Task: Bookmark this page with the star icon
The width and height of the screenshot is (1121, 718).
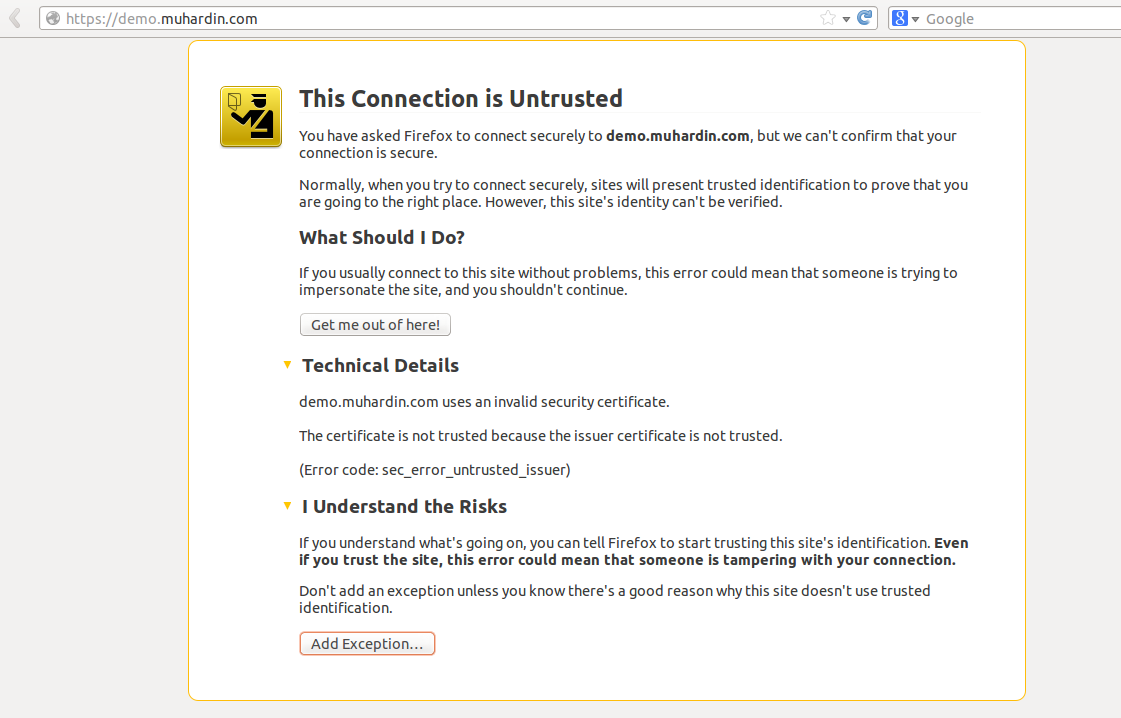Action: click(x=827, y=18)
